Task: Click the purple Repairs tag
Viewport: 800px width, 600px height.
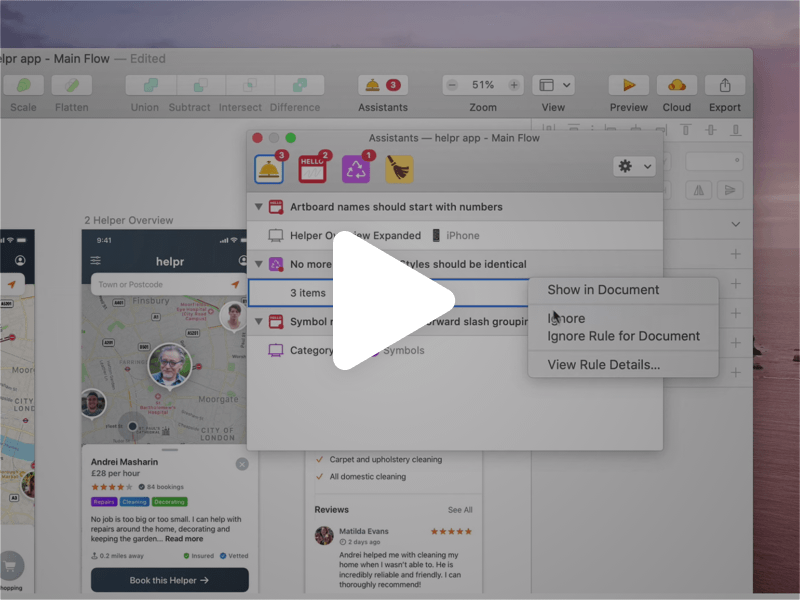Action: coord(104,502)
